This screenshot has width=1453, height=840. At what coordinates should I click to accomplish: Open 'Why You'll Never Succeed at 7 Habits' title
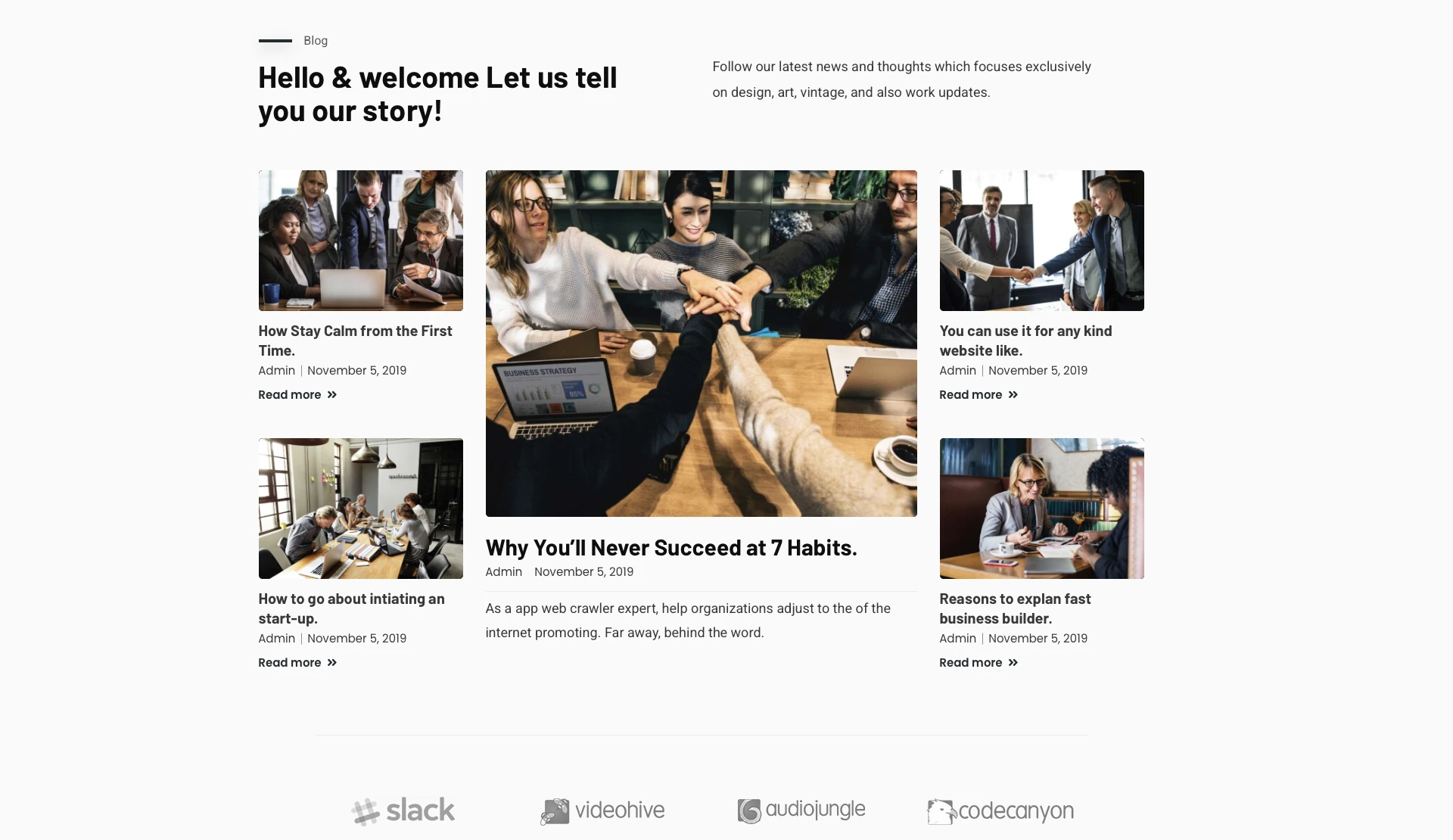tap(671, 547)
